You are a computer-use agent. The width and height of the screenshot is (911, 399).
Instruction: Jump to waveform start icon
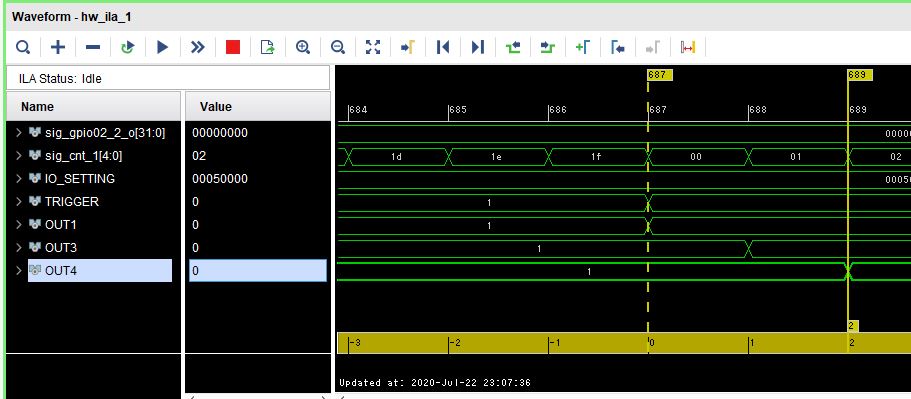click(x=443, y=47)
